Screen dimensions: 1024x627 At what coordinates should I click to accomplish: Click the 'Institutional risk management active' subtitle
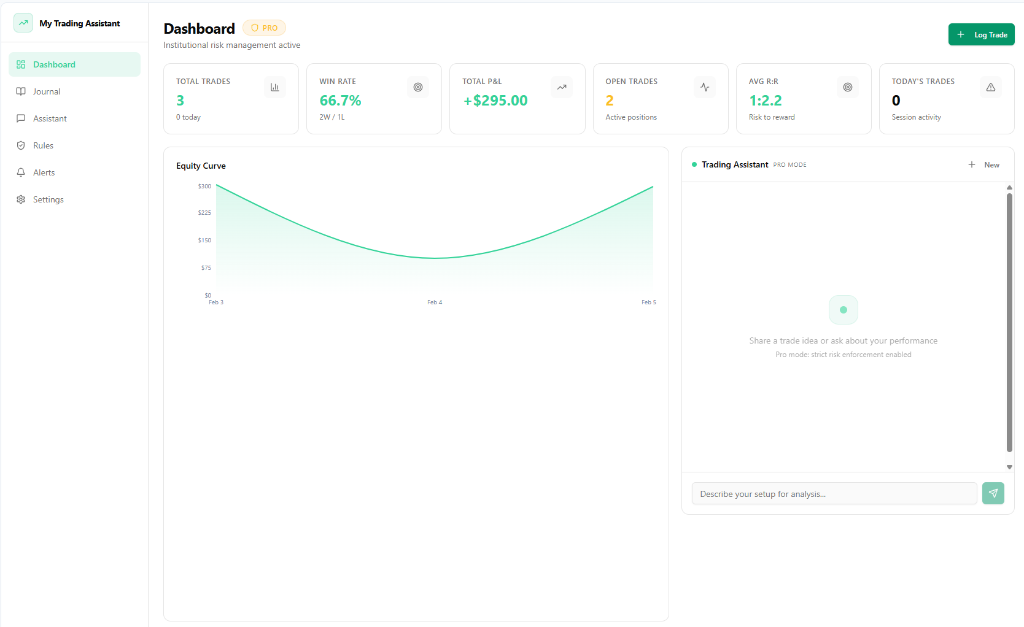232,45
